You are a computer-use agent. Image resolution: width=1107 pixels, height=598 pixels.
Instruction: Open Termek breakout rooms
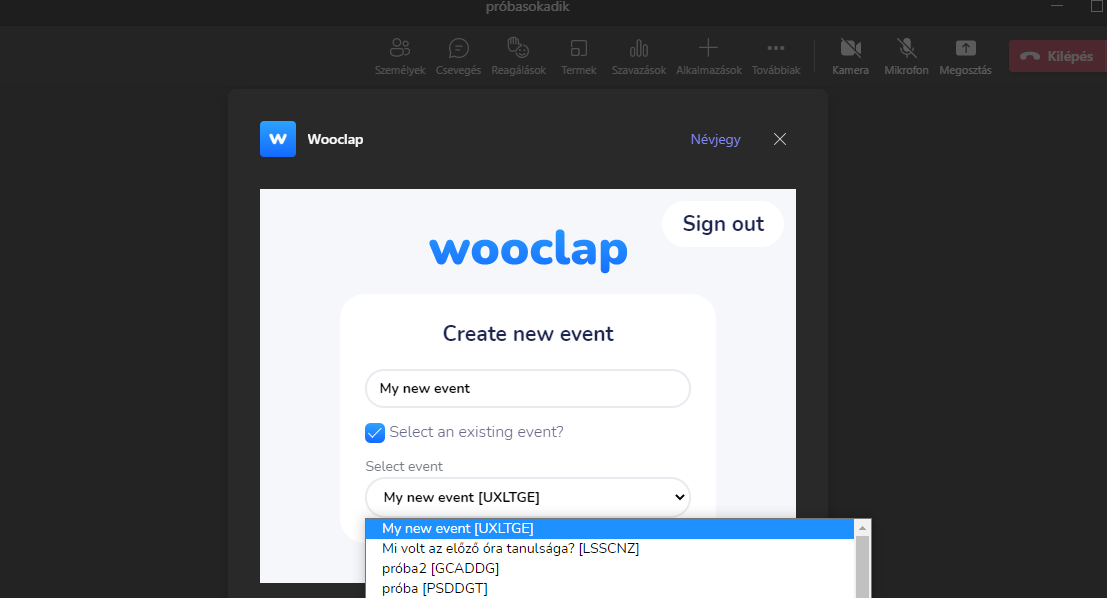pyautogui.click(x=578, y=56)
